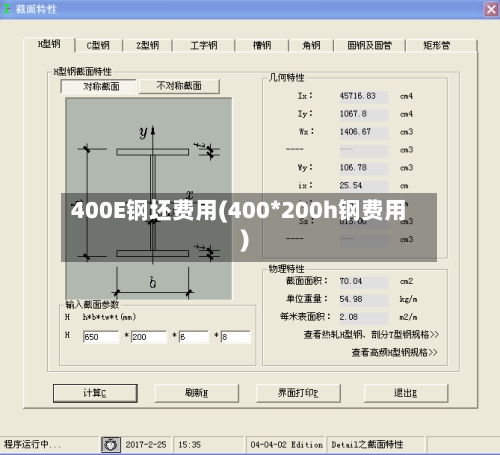Click the 刷新N button
This screenshot has height=455, width=500.
197,393
